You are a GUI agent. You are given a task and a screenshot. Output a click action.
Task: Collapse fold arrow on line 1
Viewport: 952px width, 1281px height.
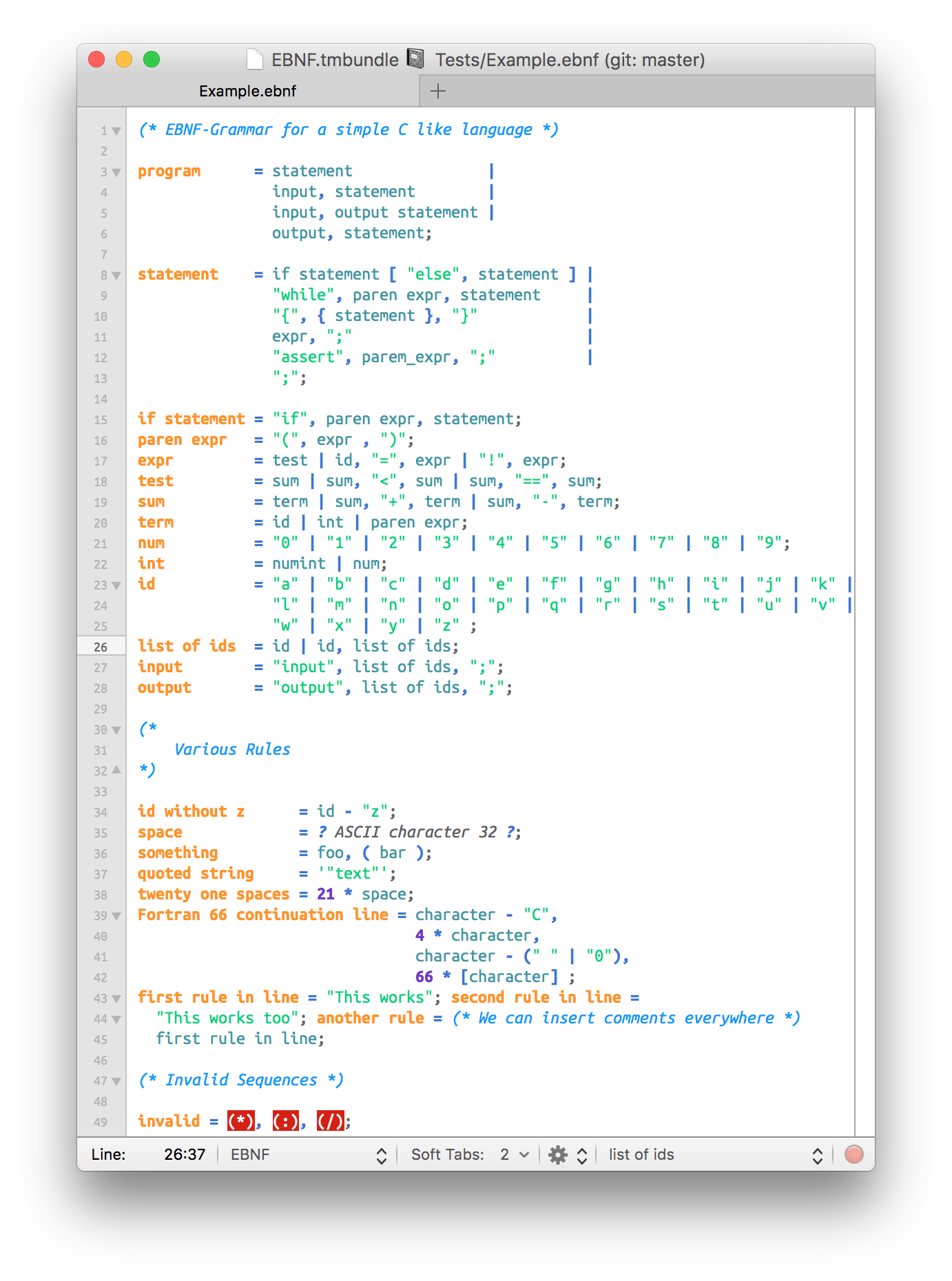click(116, 131)
